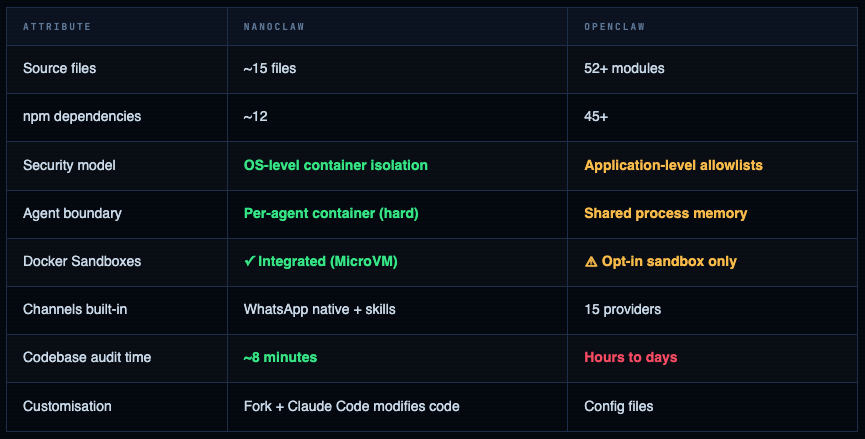
Task: Click OS-level container isolation text
Action: click(335, 165)
